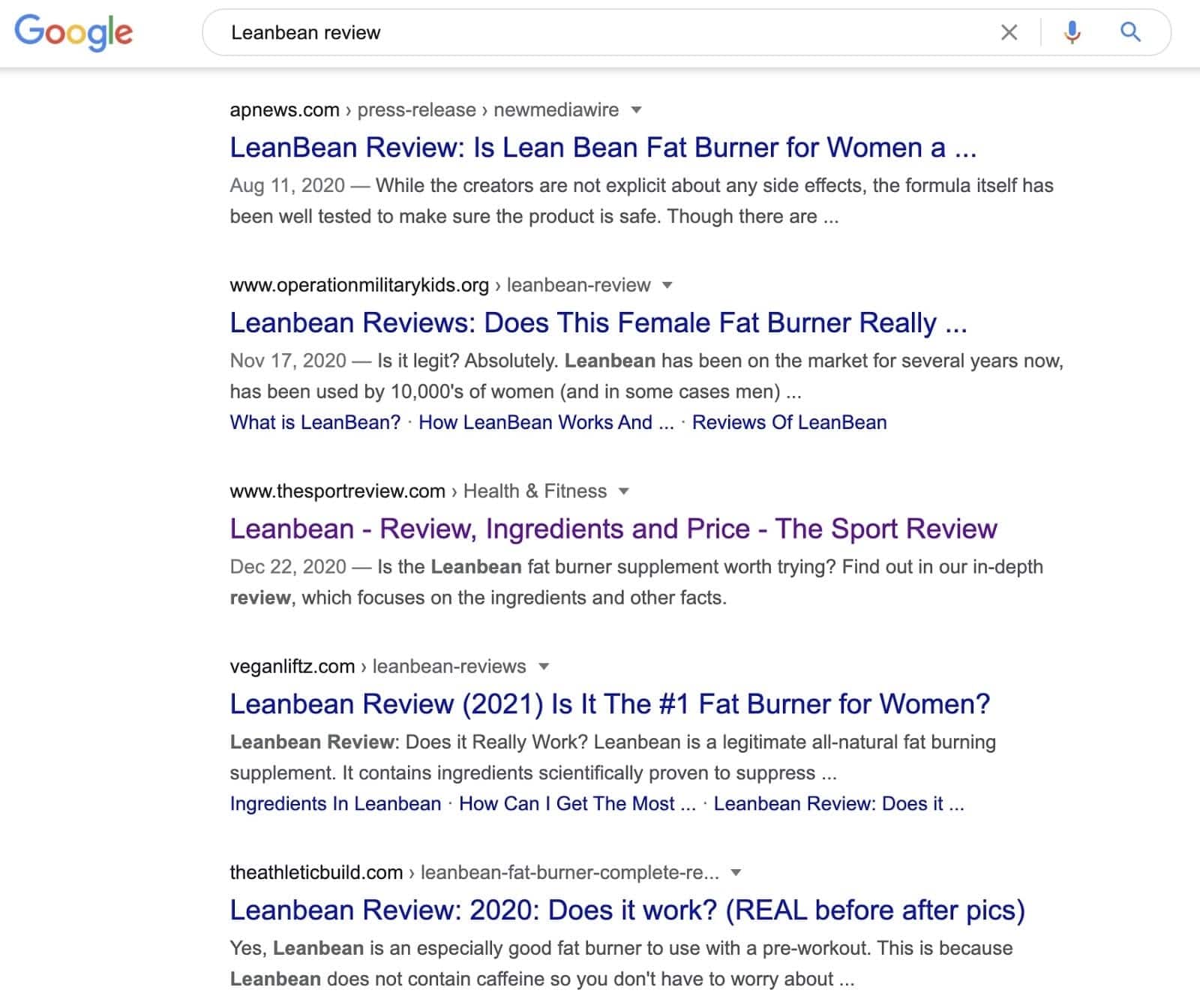Jump to 'Ingredients In Leanbean' sitelink

coord(335,804)
